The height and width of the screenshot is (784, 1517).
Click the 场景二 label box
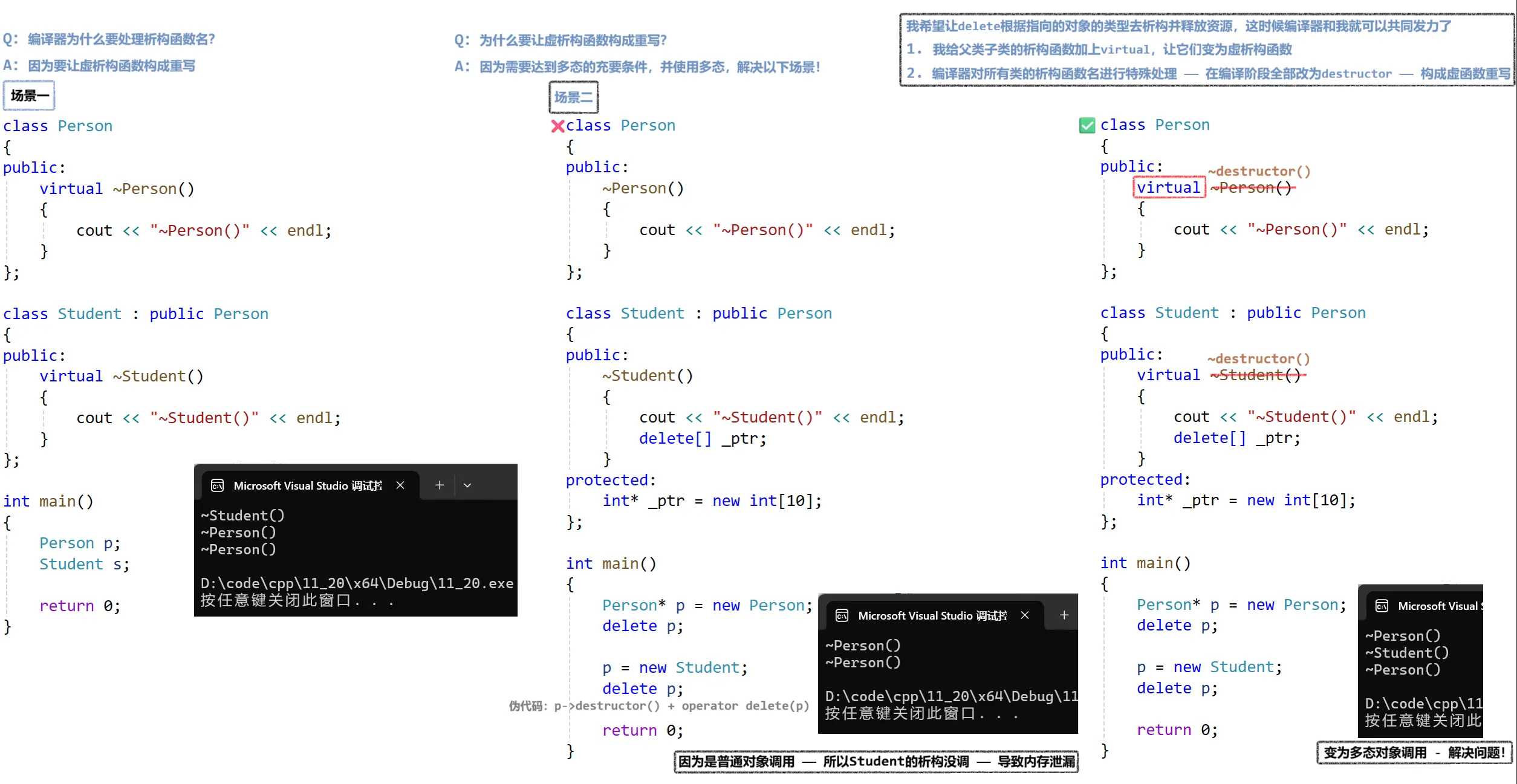pyautogui.click(x=573, y=97)
